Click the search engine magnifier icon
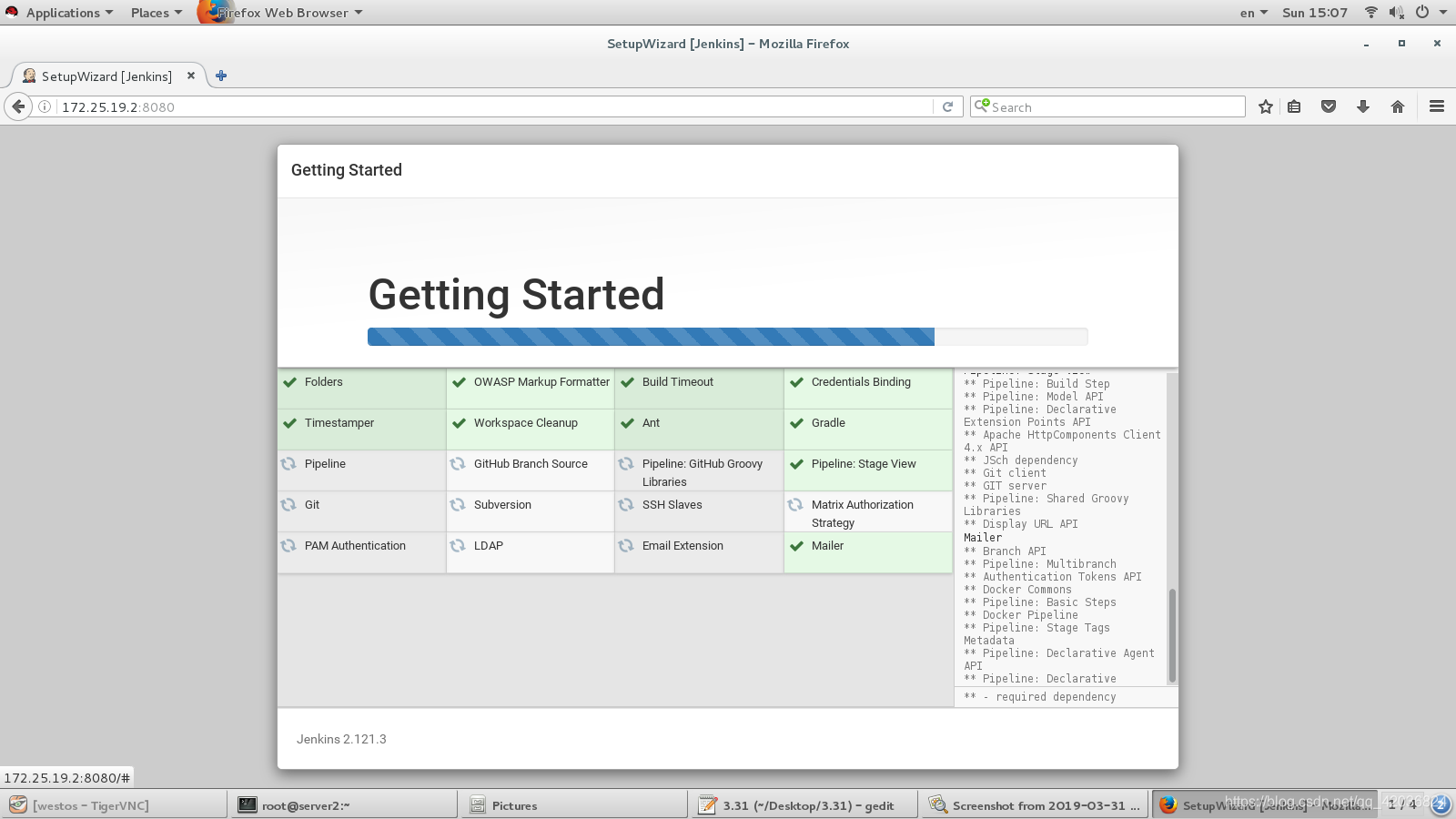1456x819 pixels. point(981,106)
